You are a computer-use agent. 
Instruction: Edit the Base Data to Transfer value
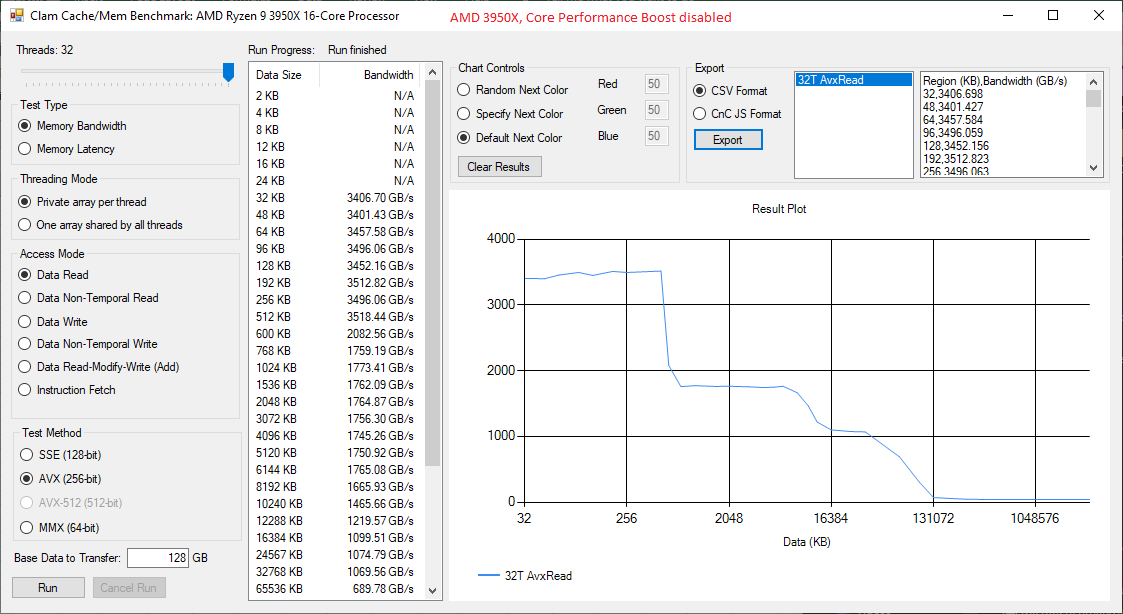[x=157, y=558]
